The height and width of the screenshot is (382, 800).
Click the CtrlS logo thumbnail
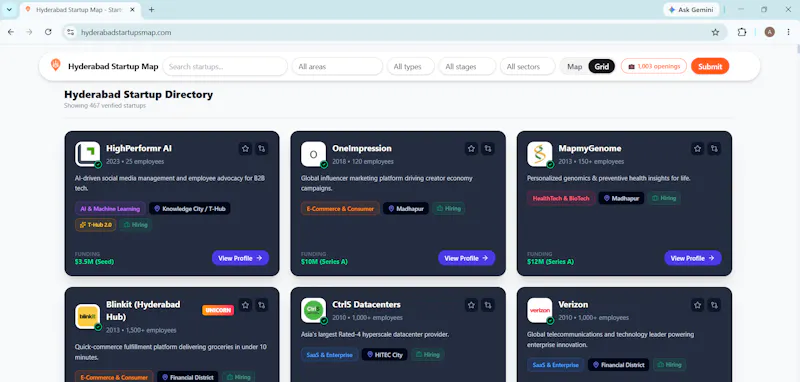tap(313, 310)
